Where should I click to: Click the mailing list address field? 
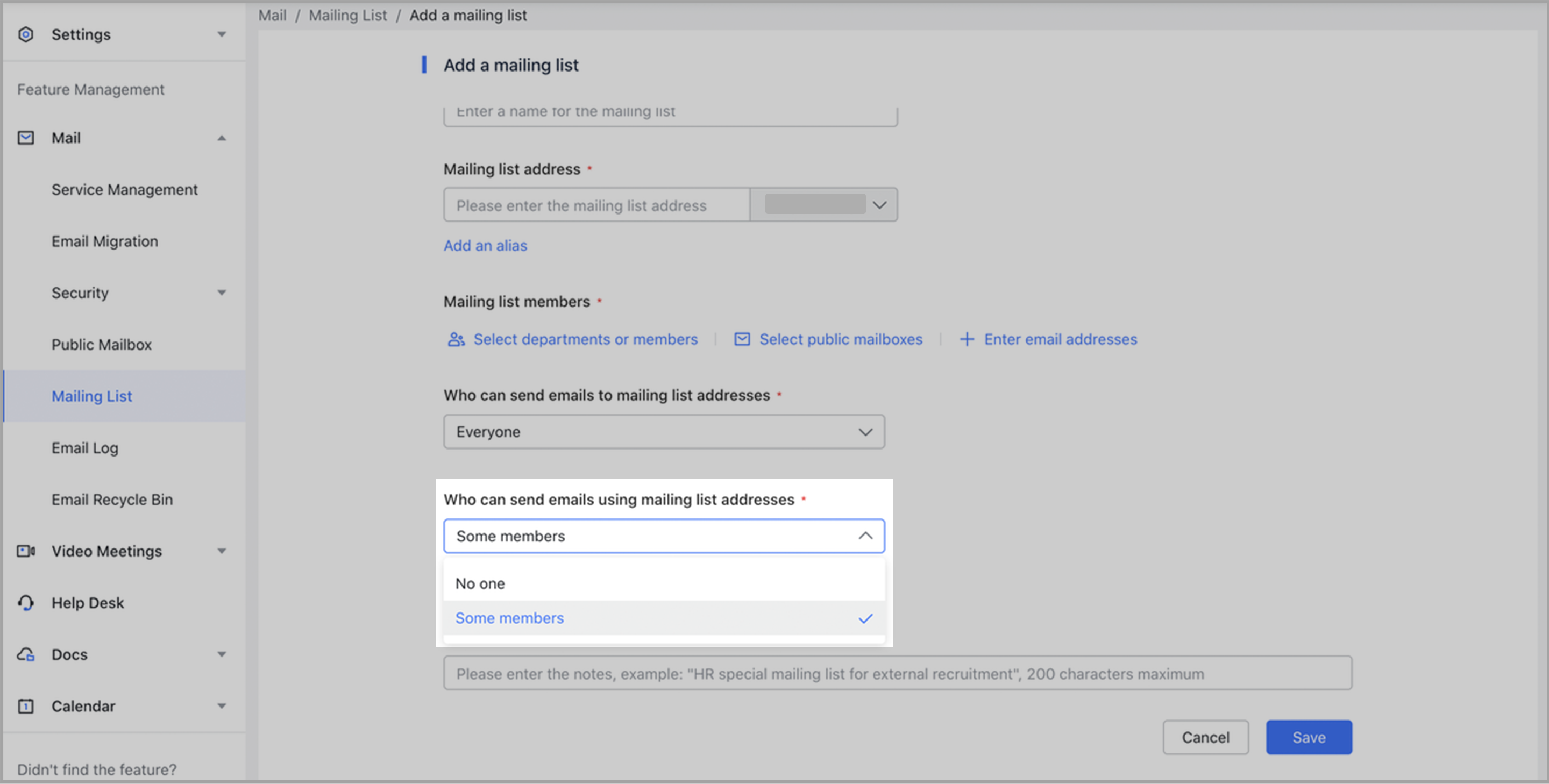point(596,205)
